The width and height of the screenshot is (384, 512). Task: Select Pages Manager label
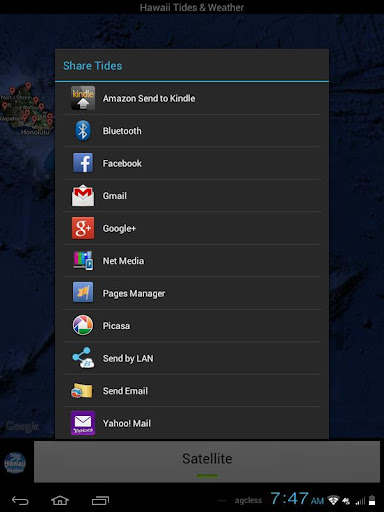click(x=134, y=293)
